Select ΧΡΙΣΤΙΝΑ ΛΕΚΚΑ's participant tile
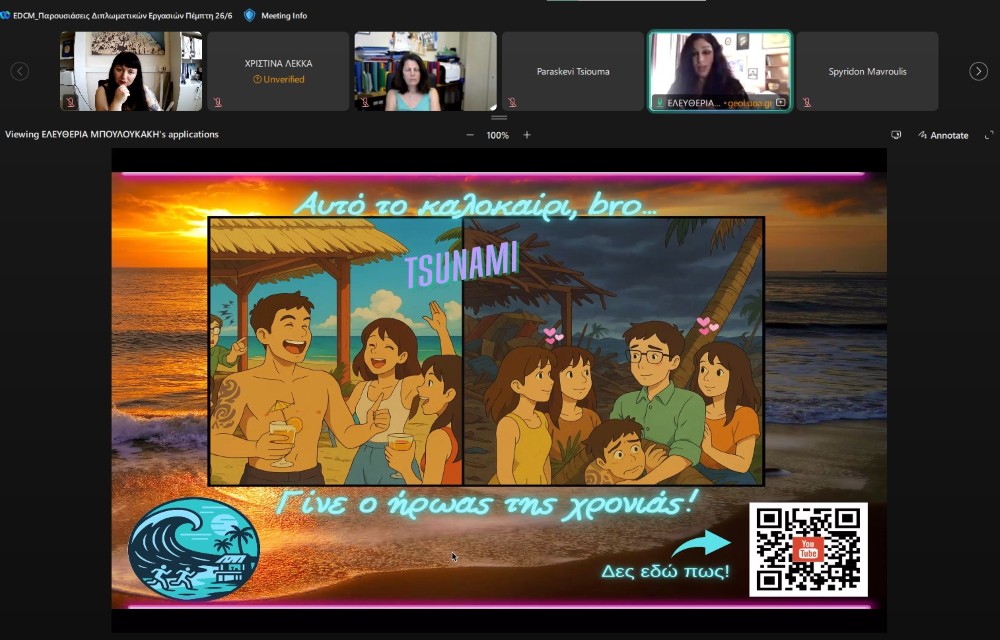The image size is (1000, 640). click(278, 71)
